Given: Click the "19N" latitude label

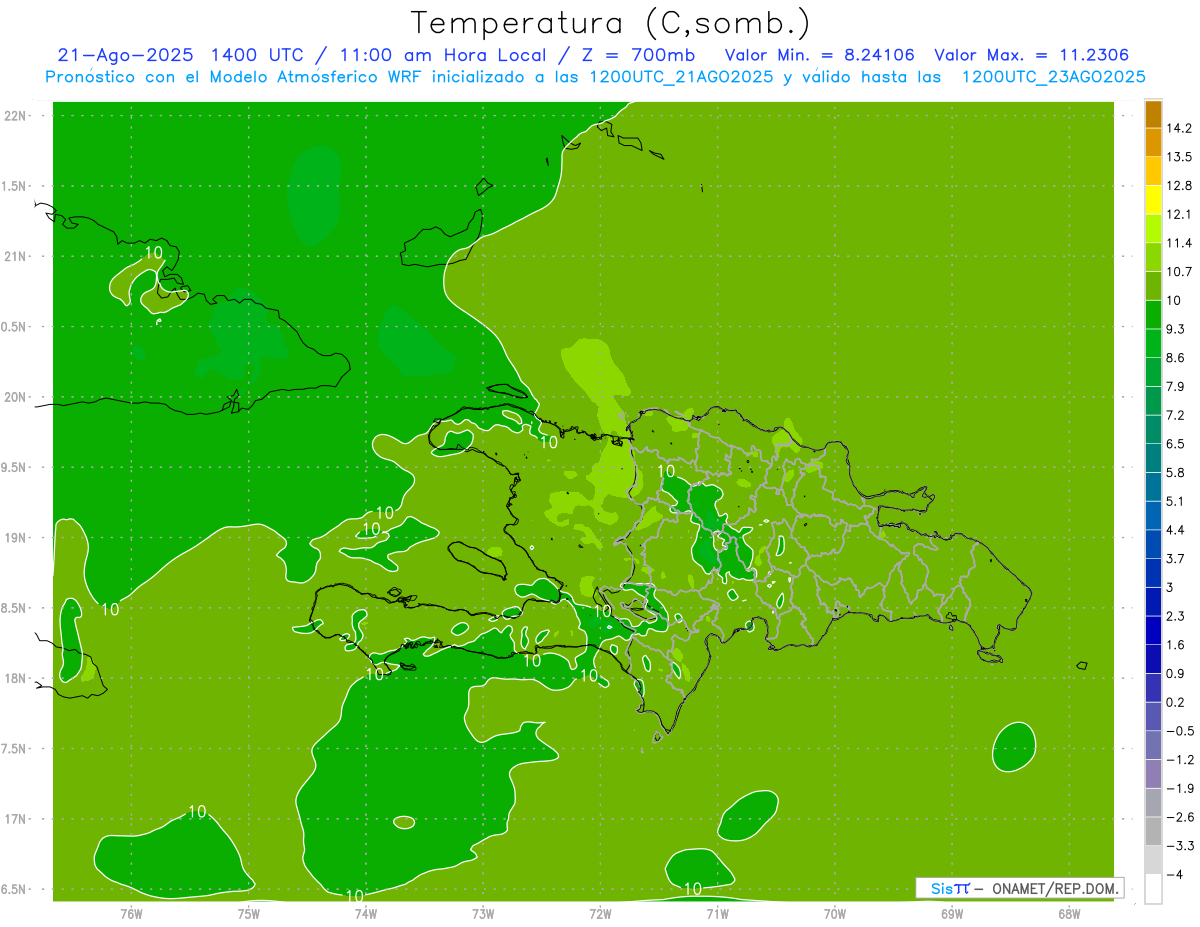Looking at the screenshot, I should (x=17, y=537).
